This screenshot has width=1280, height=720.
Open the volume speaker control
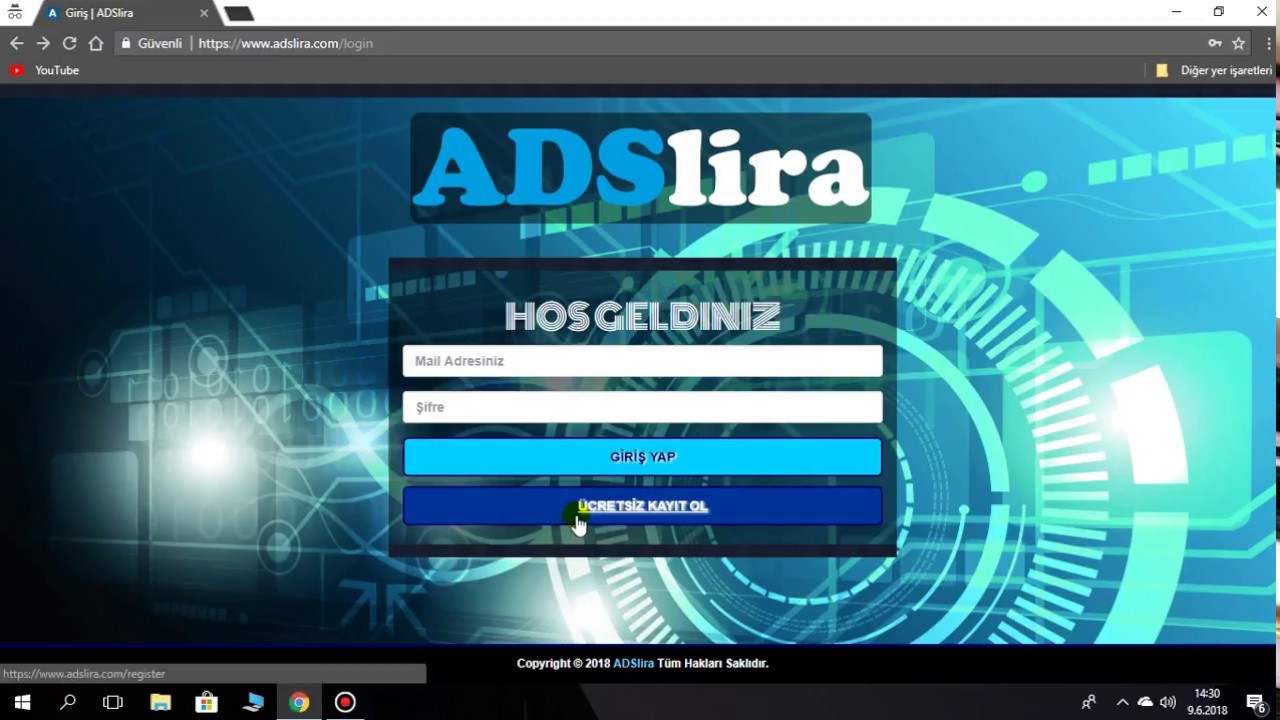(x=1168, y=702)
